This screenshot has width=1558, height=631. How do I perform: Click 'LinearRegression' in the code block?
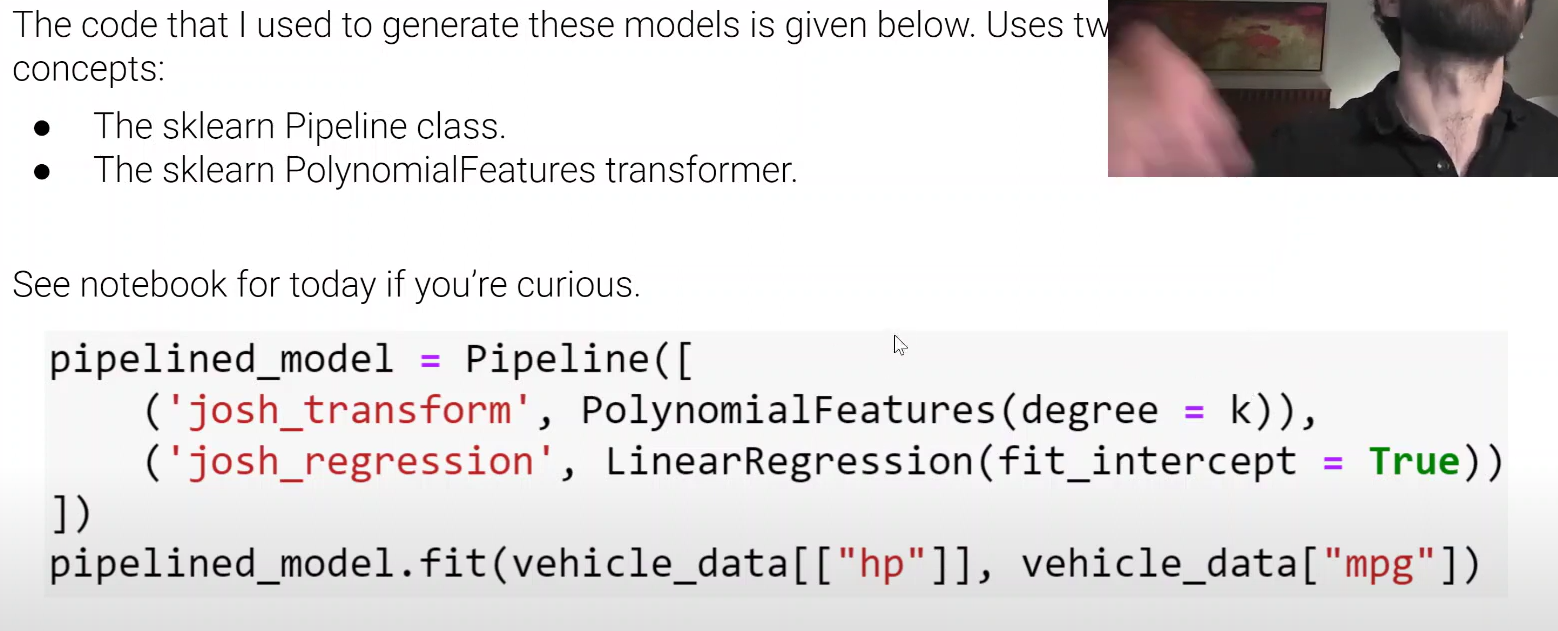[788, 462]
